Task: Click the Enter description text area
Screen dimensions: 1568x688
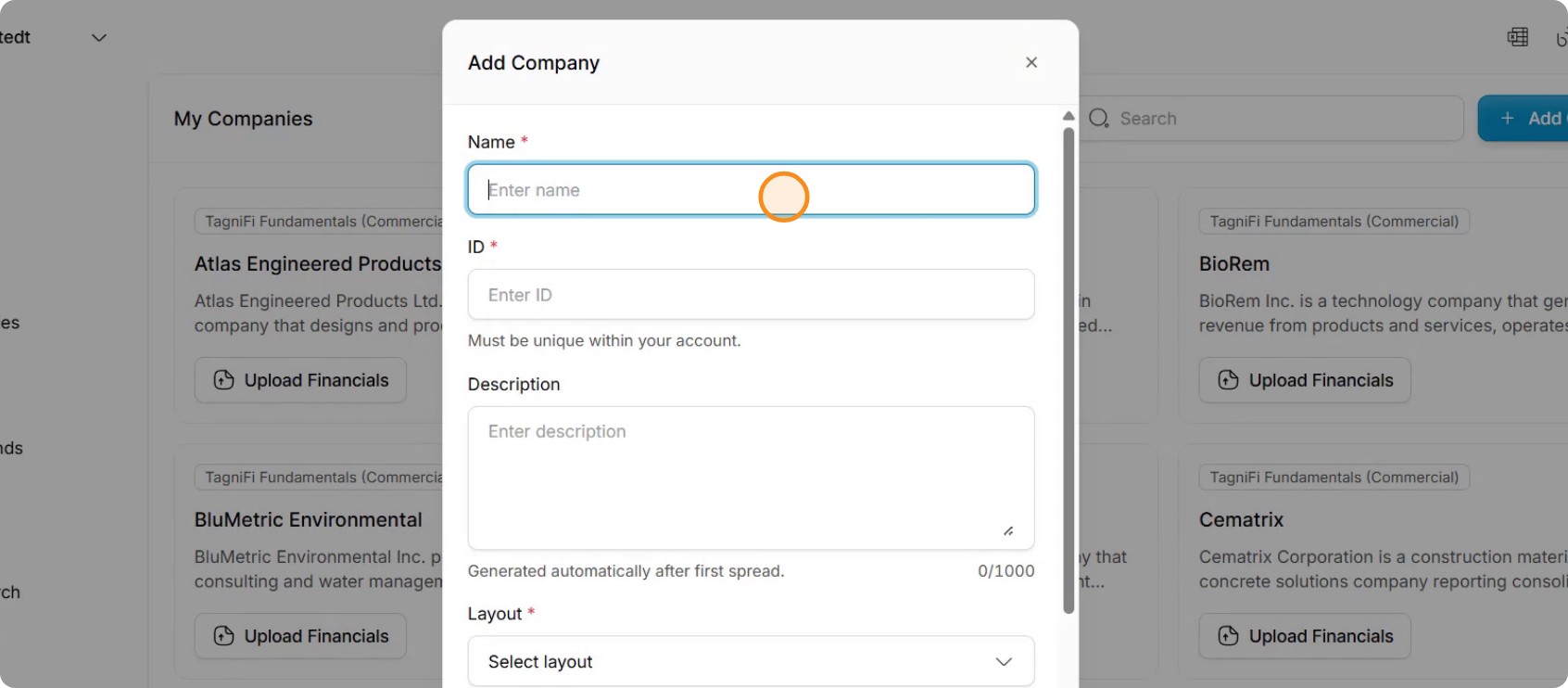Action: tap(751, 478)
